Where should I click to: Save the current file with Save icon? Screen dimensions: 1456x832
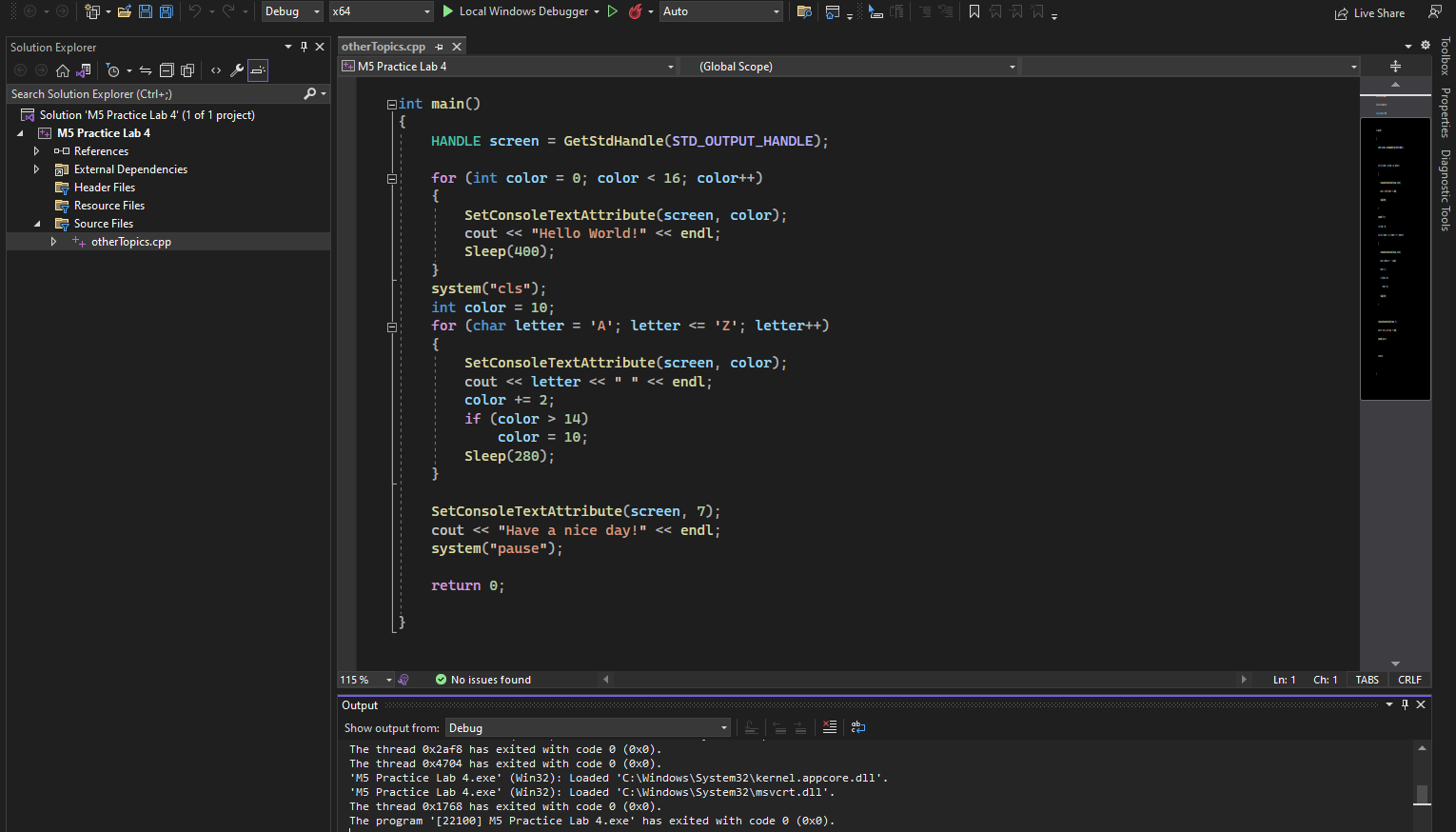click(145, 11)
